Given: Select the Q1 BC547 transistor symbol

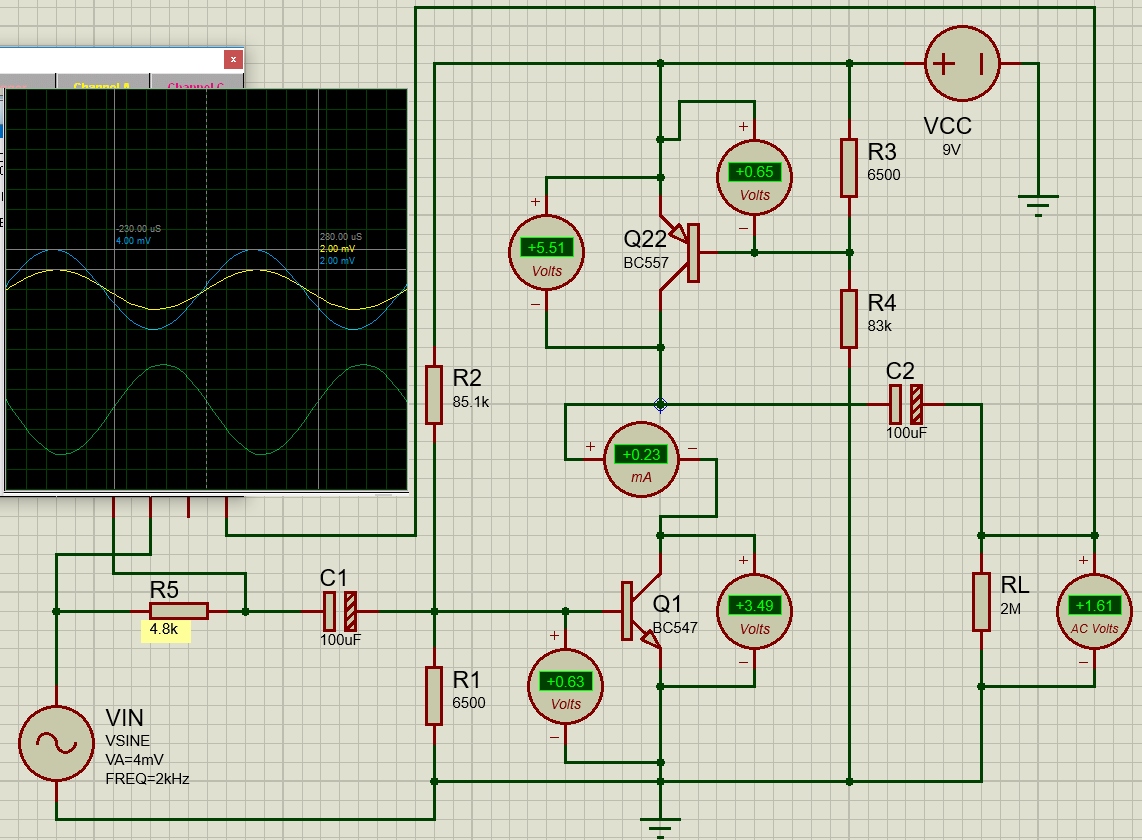Looking at the screenshot, I should click(x=642, y=611).
